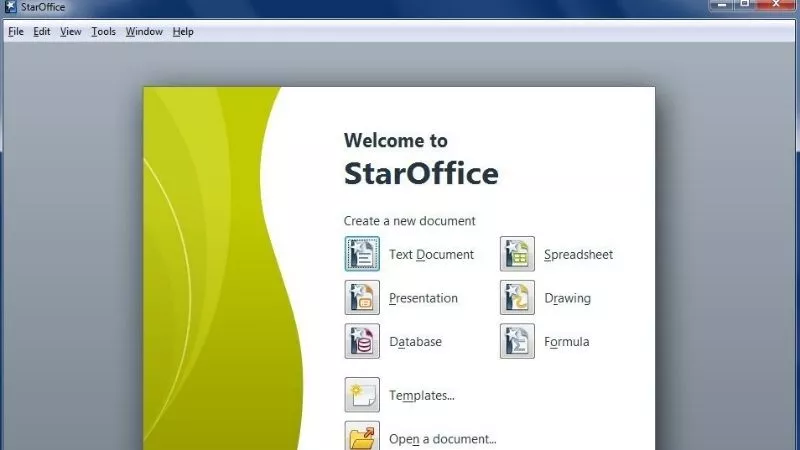Viewport: 800px width, 450px height.
Task: Click the Drawing icon
Action: click(x=517, y=298)
